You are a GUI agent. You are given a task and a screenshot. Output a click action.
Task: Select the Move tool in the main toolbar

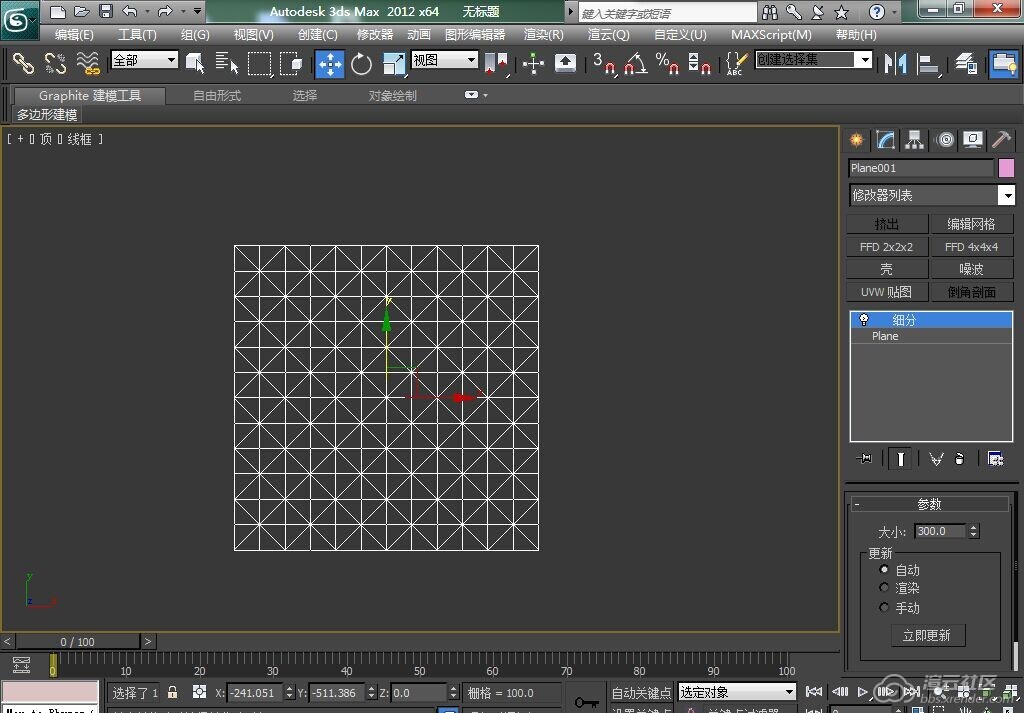pyautogui.click(x=330, y=64)
